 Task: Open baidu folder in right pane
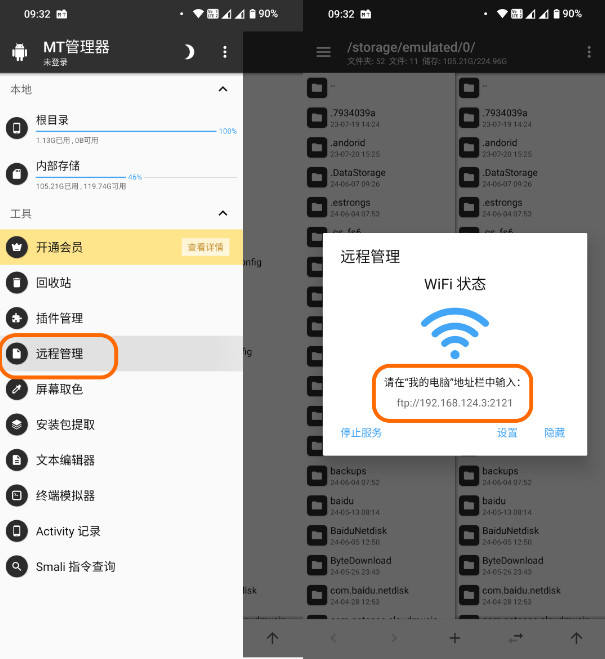pos(531,506)
